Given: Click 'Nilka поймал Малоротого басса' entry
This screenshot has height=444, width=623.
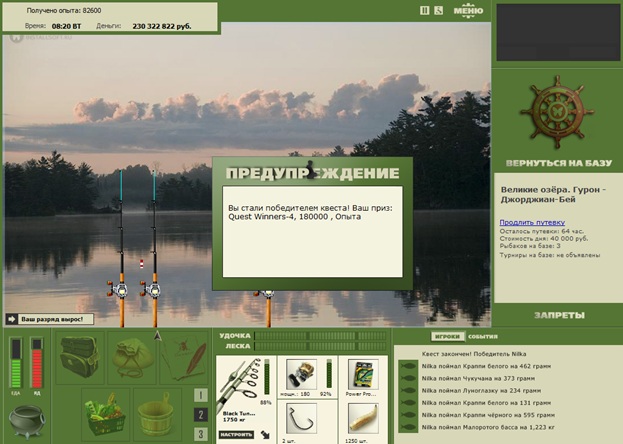Looking at the screenshot, I should [x=488, y=427].
